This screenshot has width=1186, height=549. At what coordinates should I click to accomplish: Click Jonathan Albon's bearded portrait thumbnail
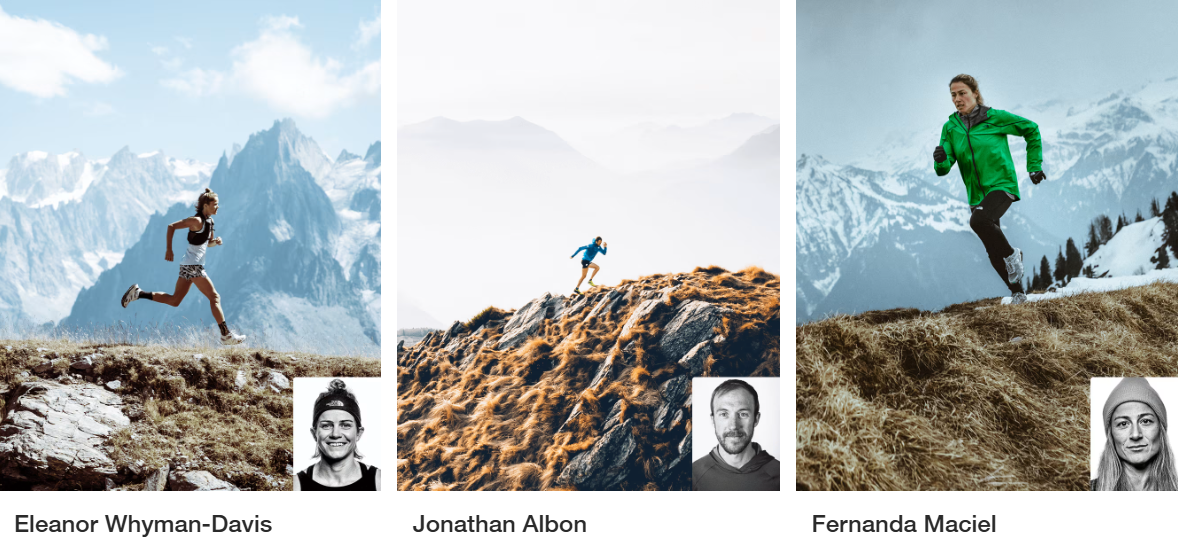pos(736,434)
